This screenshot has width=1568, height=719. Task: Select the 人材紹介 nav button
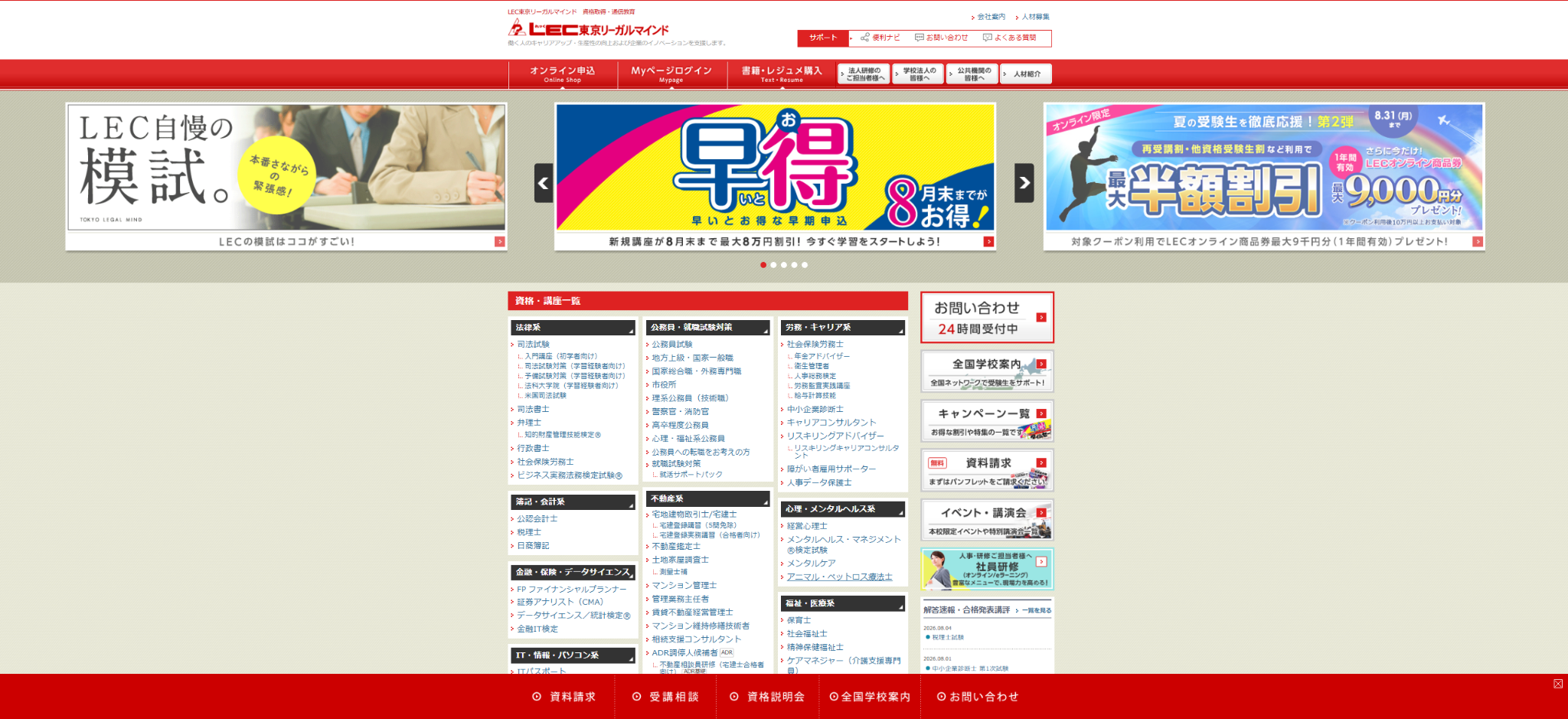click(x=1026, y=74)
